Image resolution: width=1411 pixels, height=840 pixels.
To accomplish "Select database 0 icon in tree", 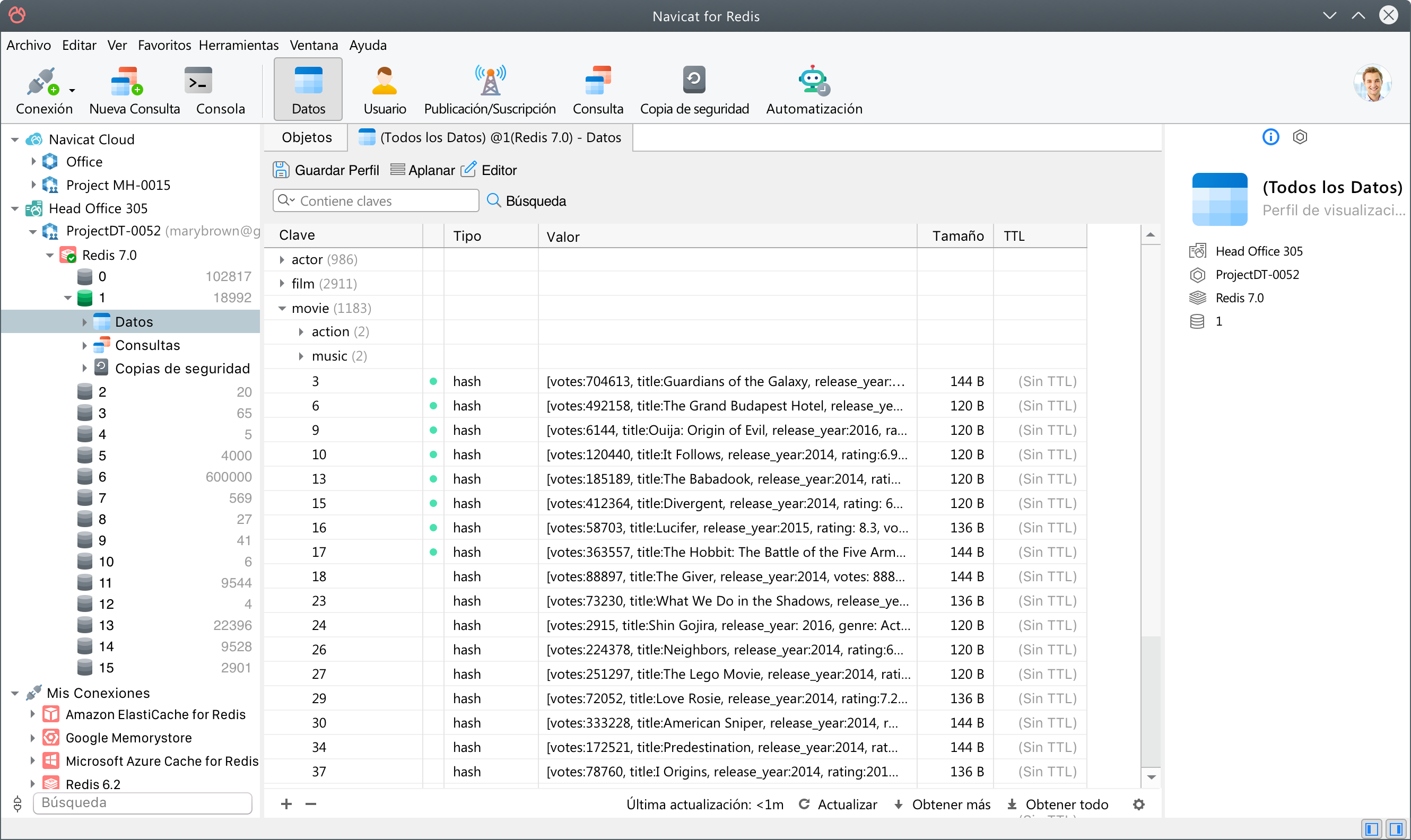I will pos(85,276).
